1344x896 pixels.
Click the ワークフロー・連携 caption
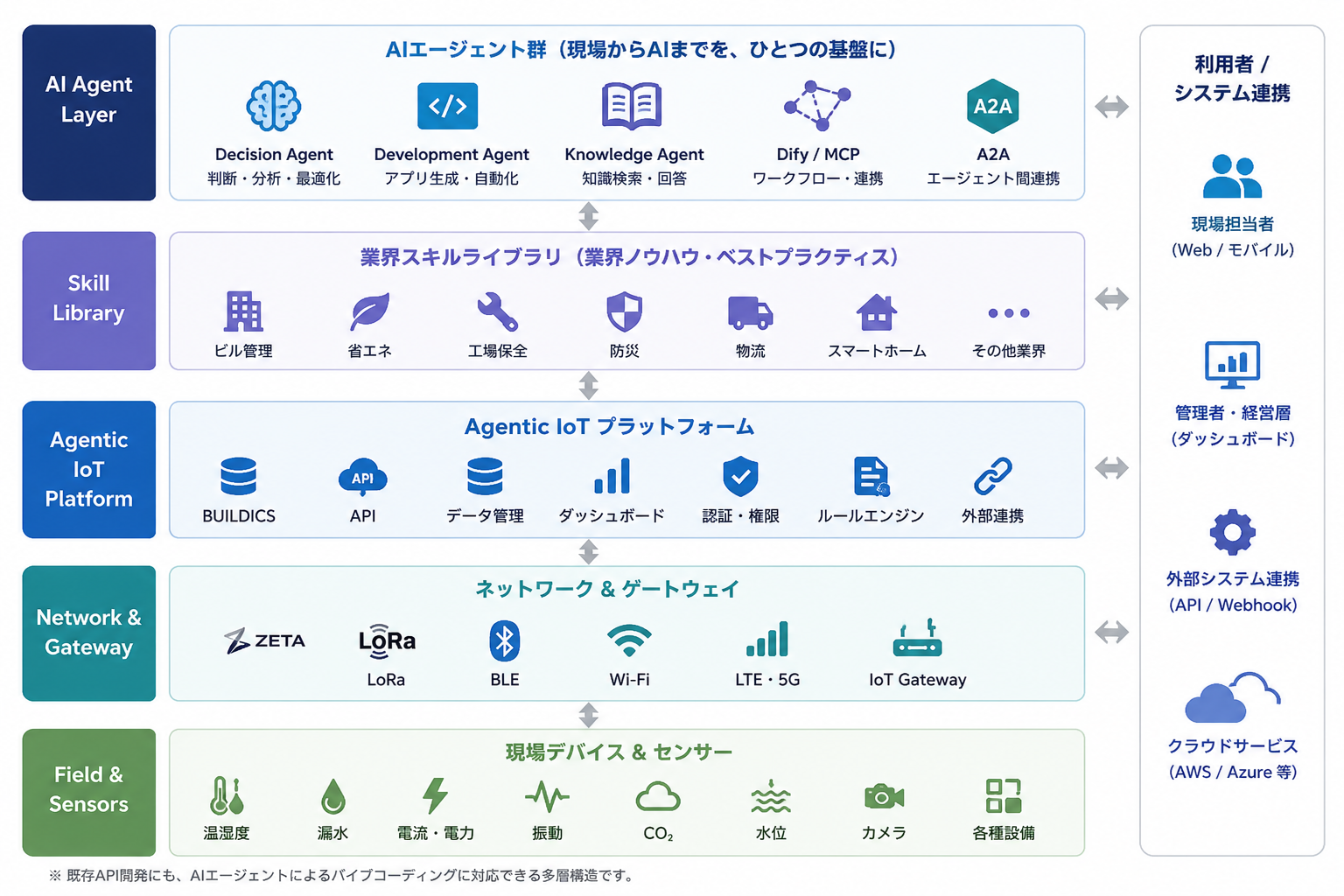818,178
